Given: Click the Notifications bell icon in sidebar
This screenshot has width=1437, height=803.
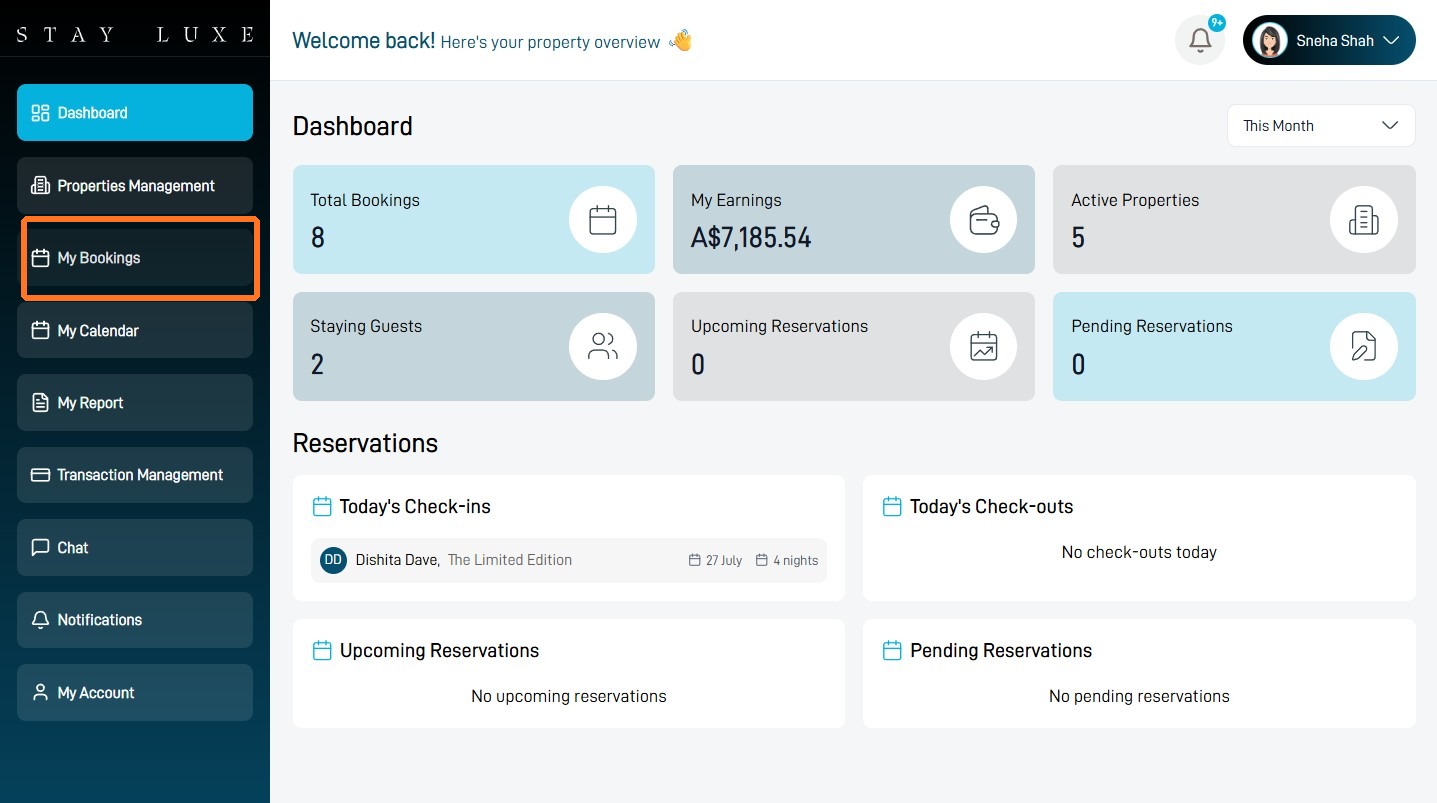Looking at the screenshot, I should [x=41, y=620].
